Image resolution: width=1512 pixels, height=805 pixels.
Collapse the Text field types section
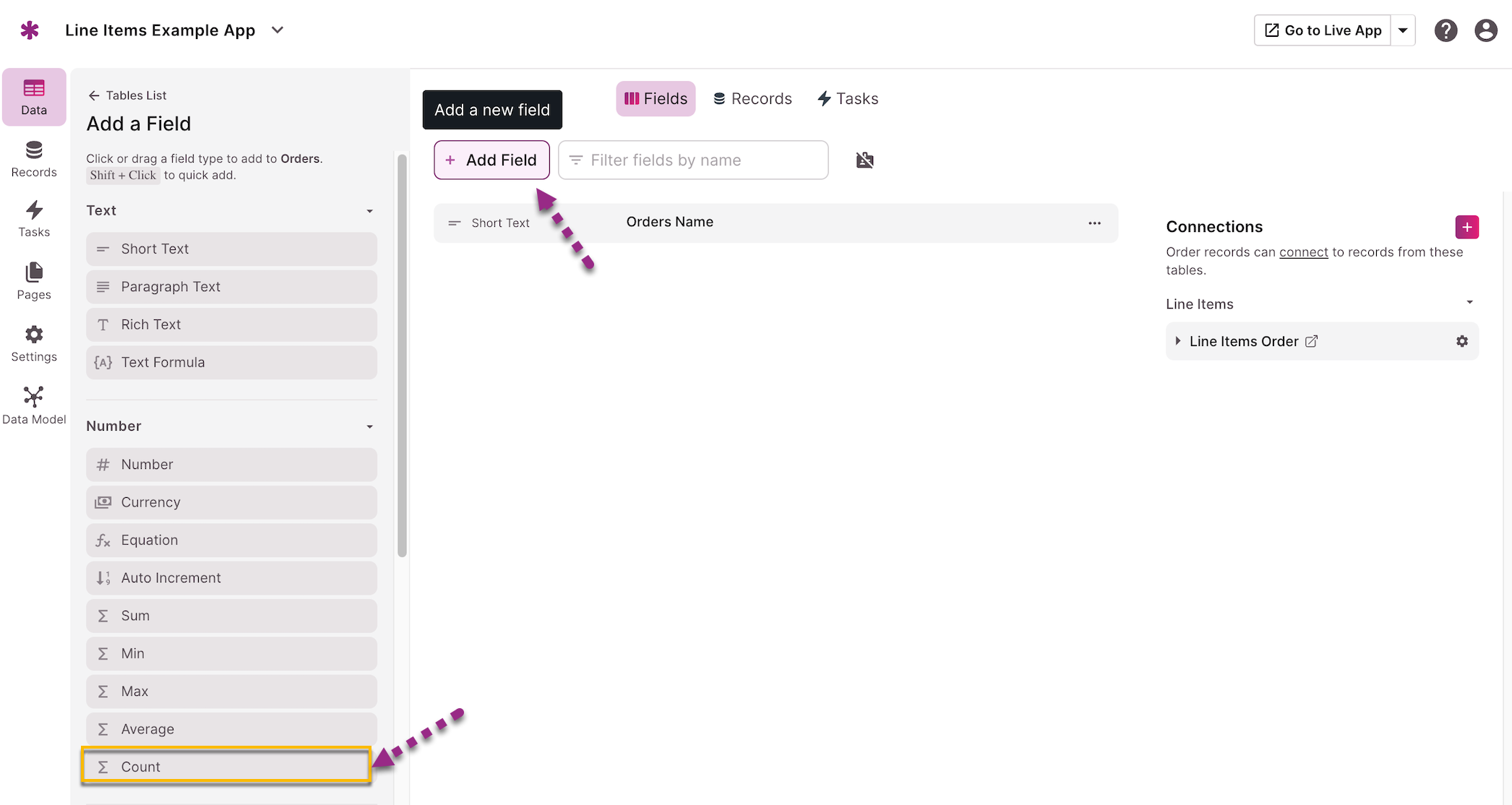369,211
